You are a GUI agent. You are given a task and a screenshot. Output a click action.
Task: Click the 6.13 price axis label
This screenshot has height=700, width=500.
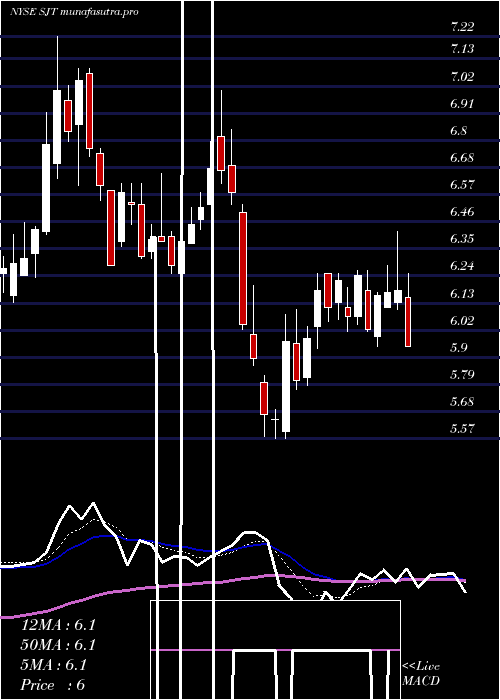point(462,293)
